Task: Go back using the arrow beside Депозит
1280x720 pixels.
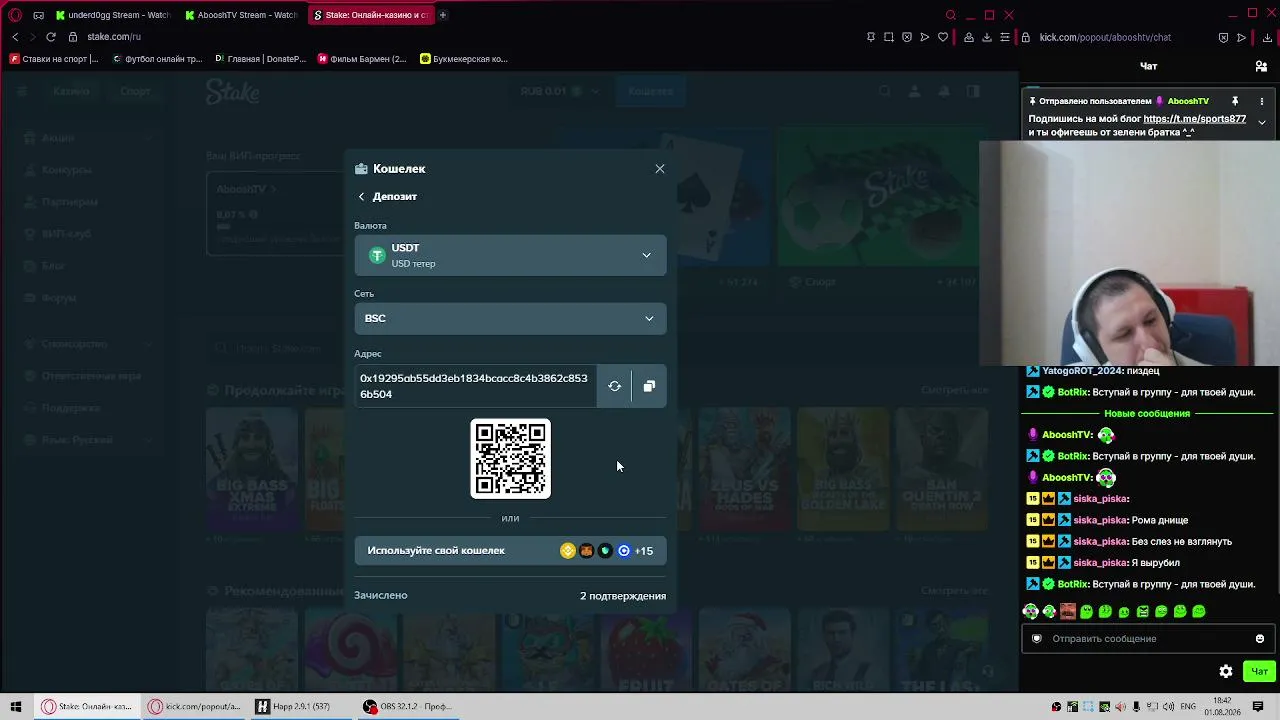Action: (x=362, y=197)
